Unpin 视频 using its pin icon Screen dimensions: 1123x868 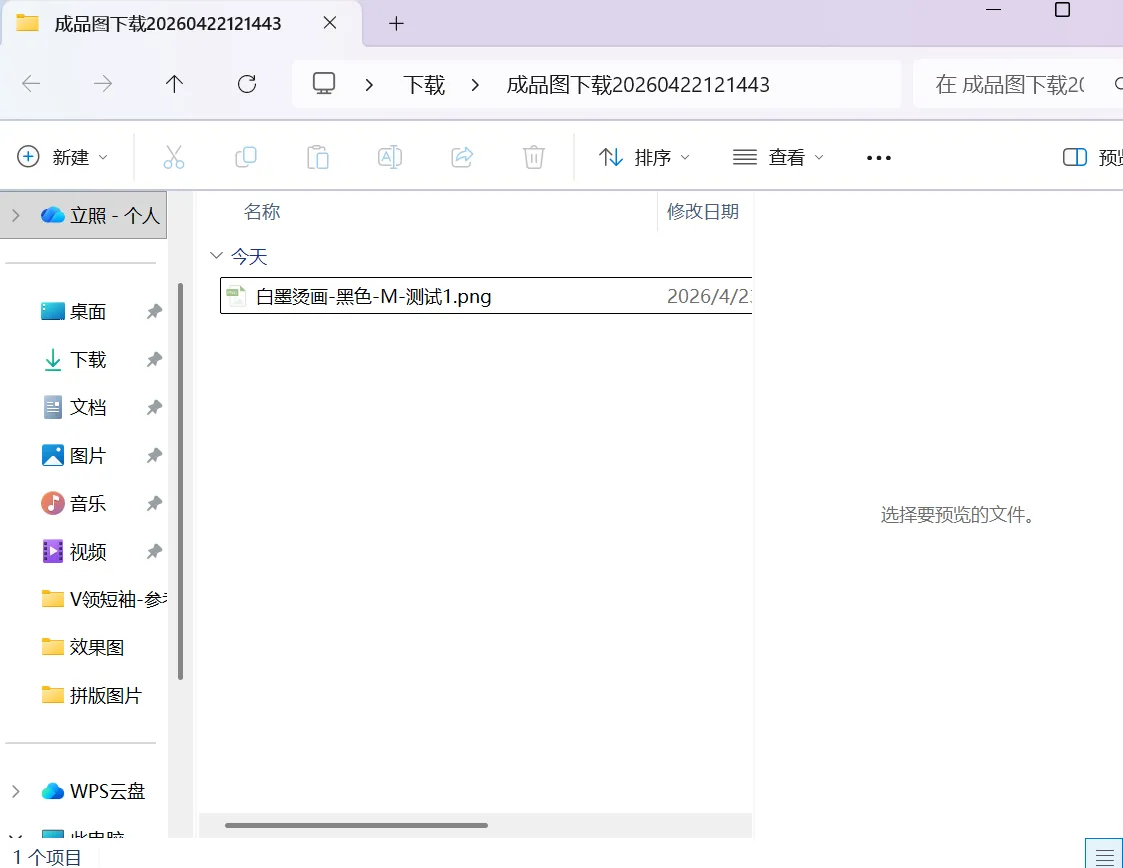(154, 551)
